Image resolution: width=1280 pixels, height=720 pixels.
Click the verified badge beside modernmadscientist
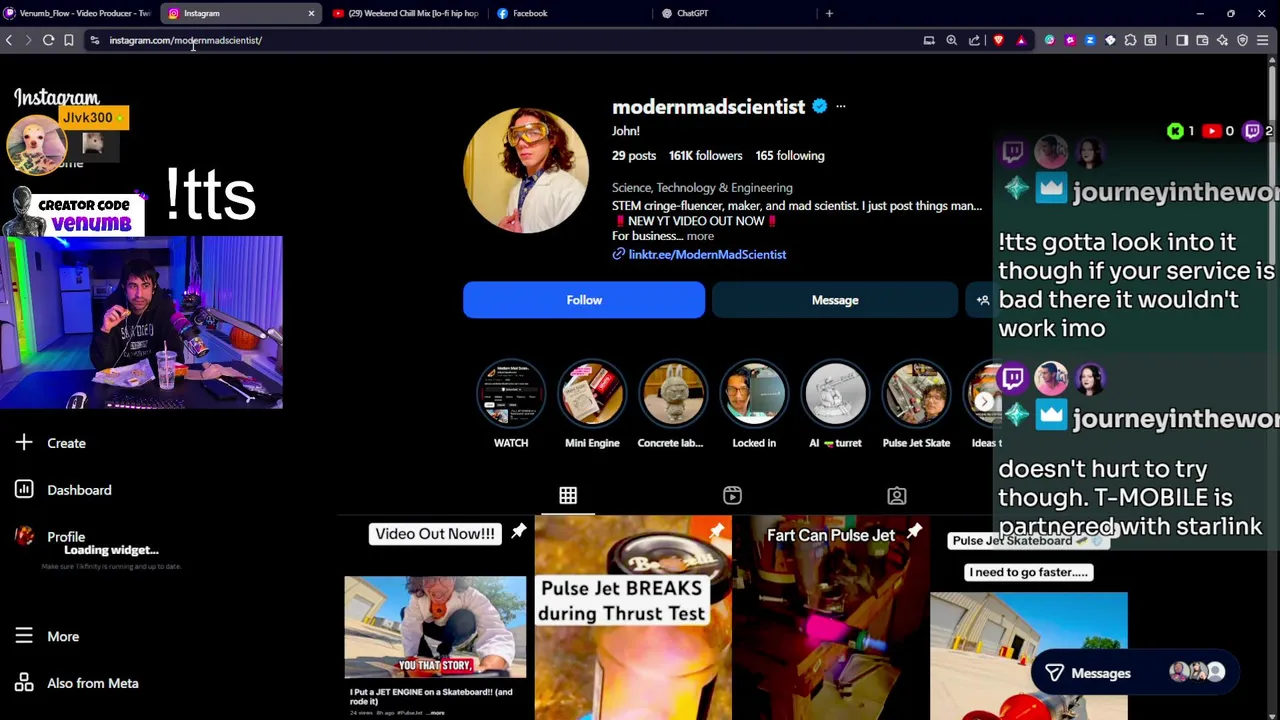(819, 106)
